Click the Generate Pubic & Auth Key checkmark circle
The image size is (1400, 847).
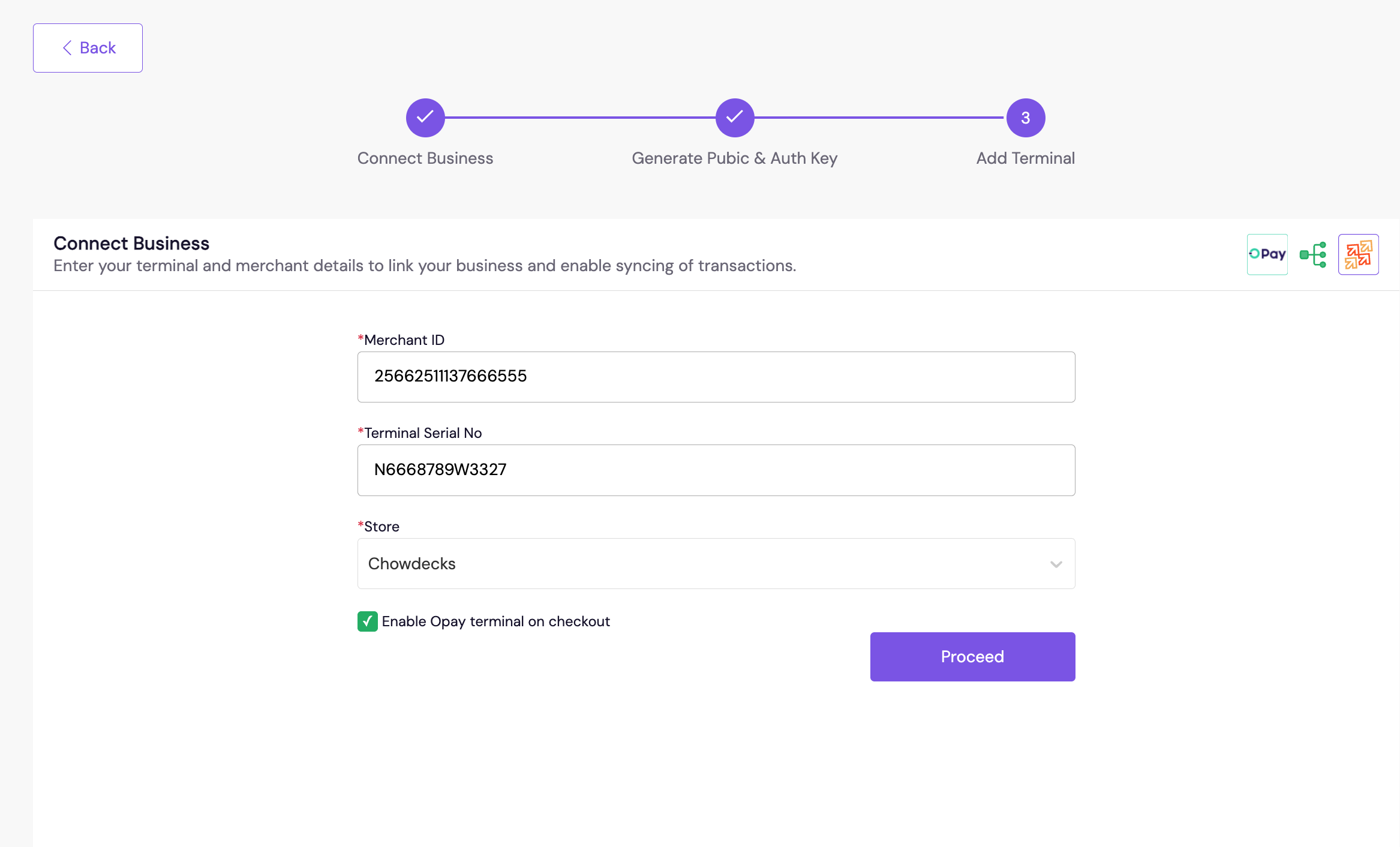(734, 118)
